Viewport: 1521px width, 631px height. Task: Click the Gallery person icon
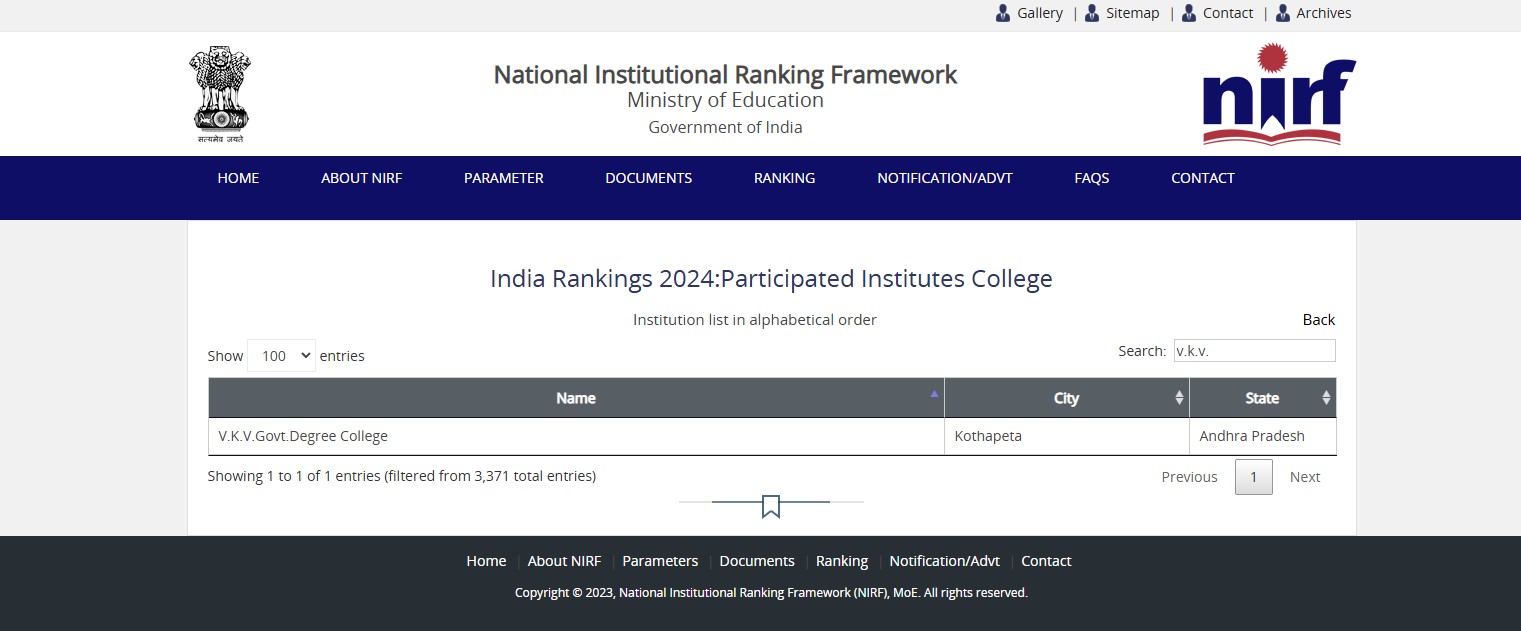[x=1003, y=13]
